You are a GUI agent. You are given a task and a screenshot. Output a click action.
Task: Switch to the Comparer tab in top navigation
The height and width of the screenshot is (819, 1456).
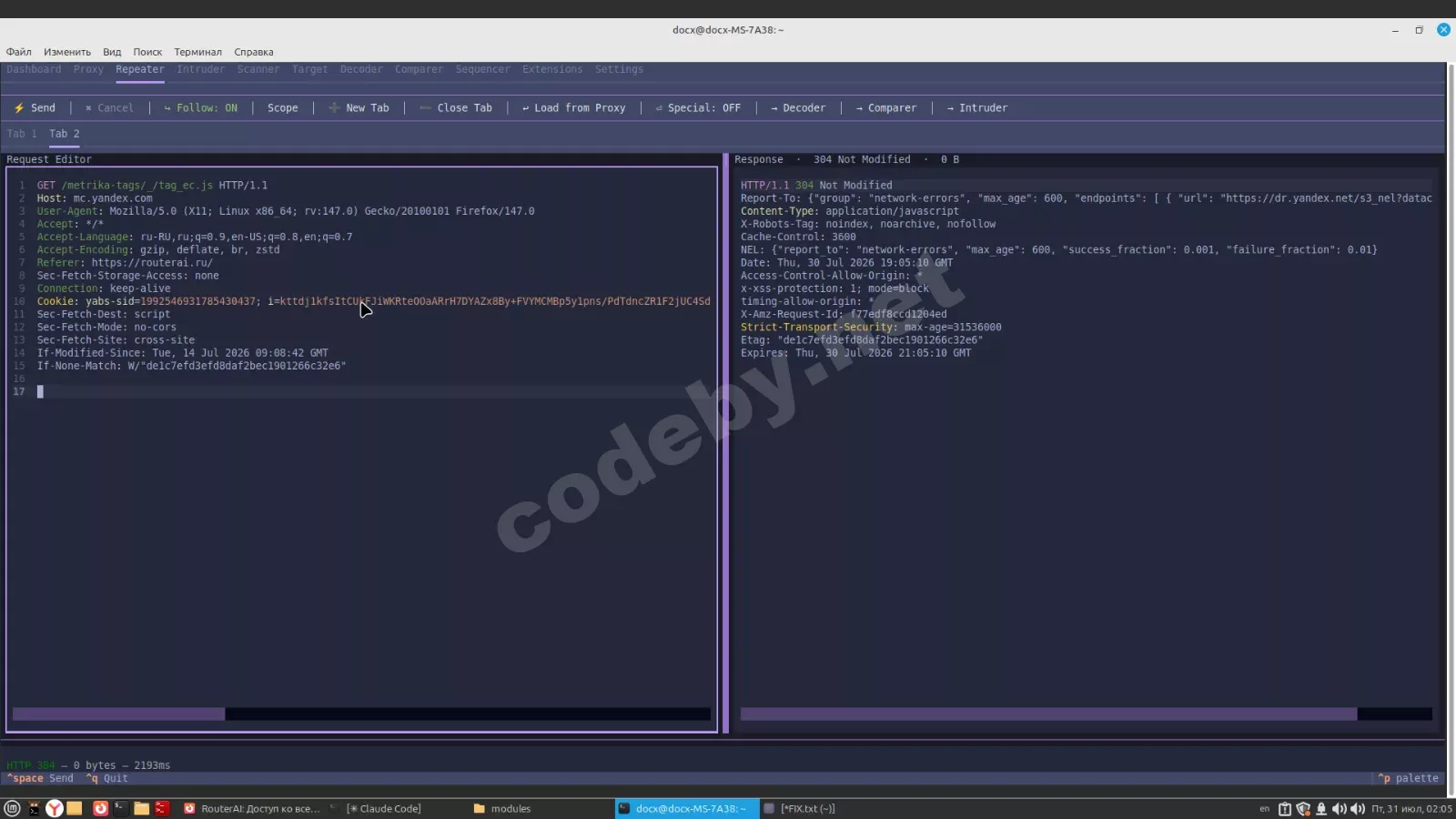coord(419,69)
